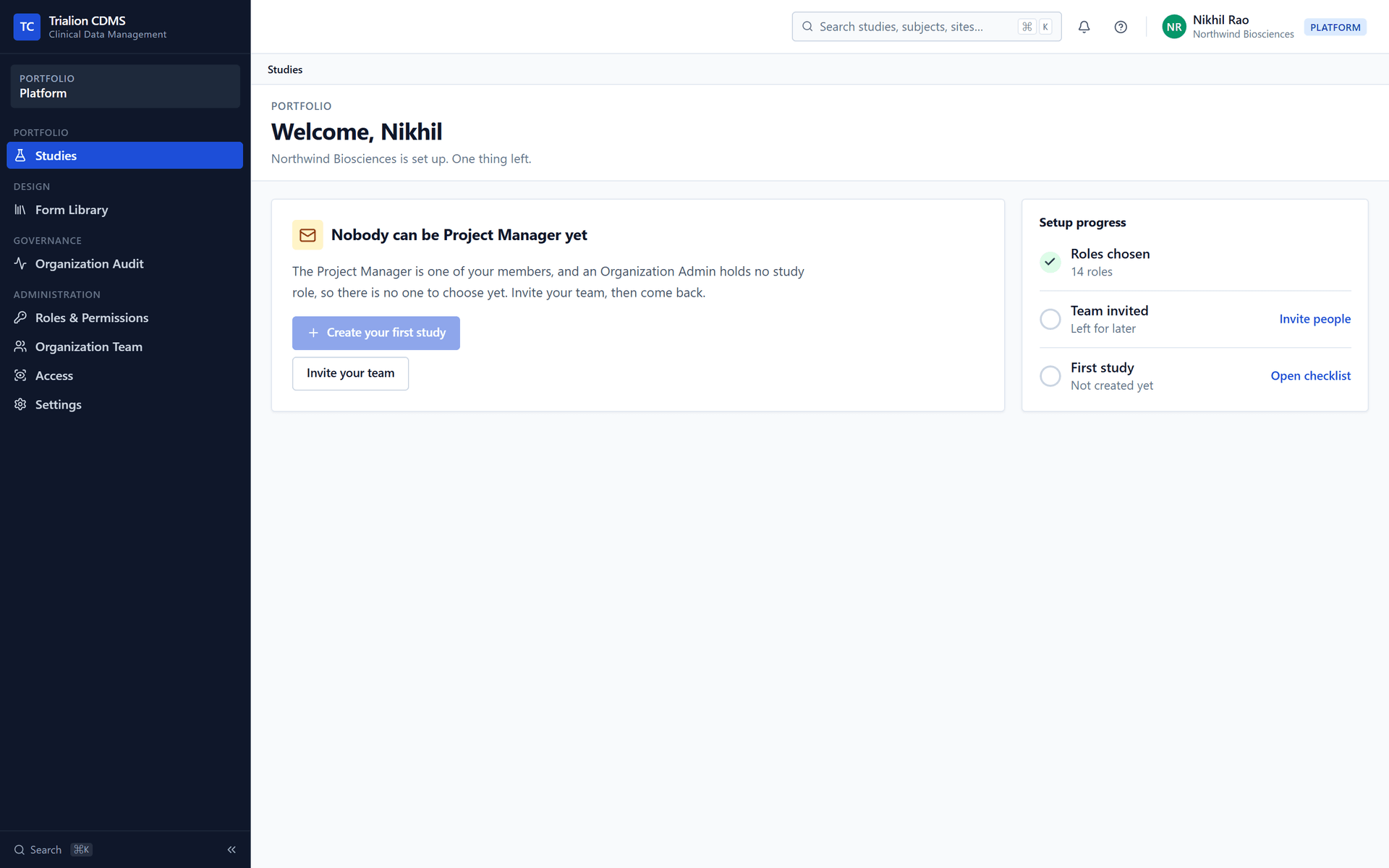Open Settings in the sidebar

(125, 404)
